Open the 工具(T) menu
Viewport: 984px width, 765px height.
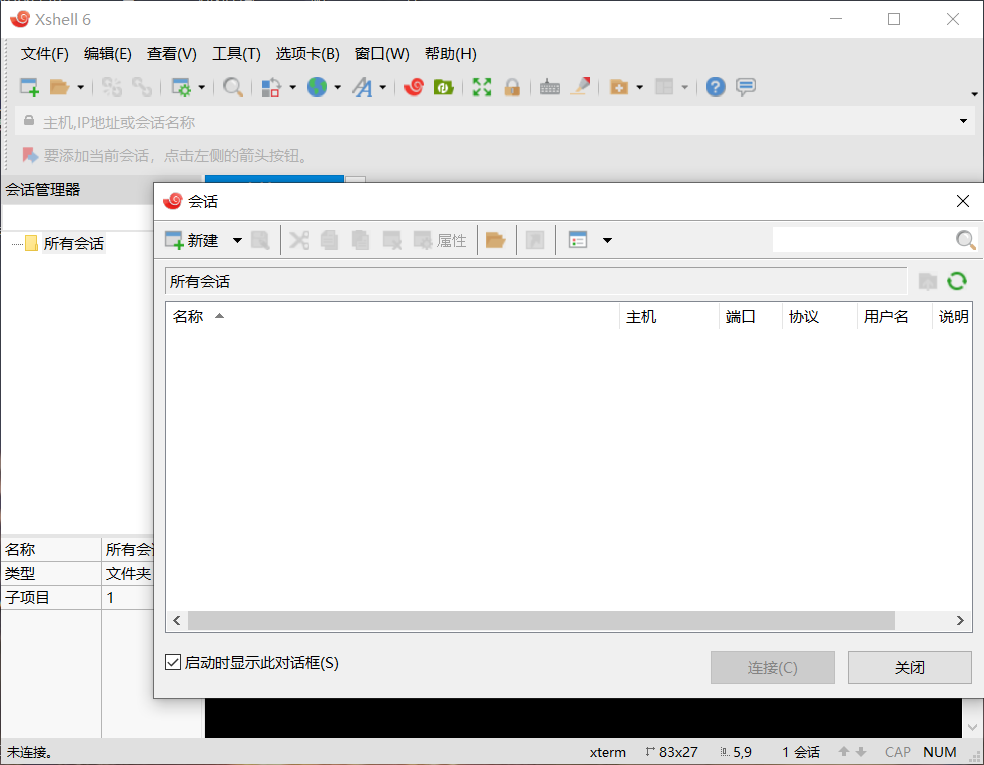point(236,54)
